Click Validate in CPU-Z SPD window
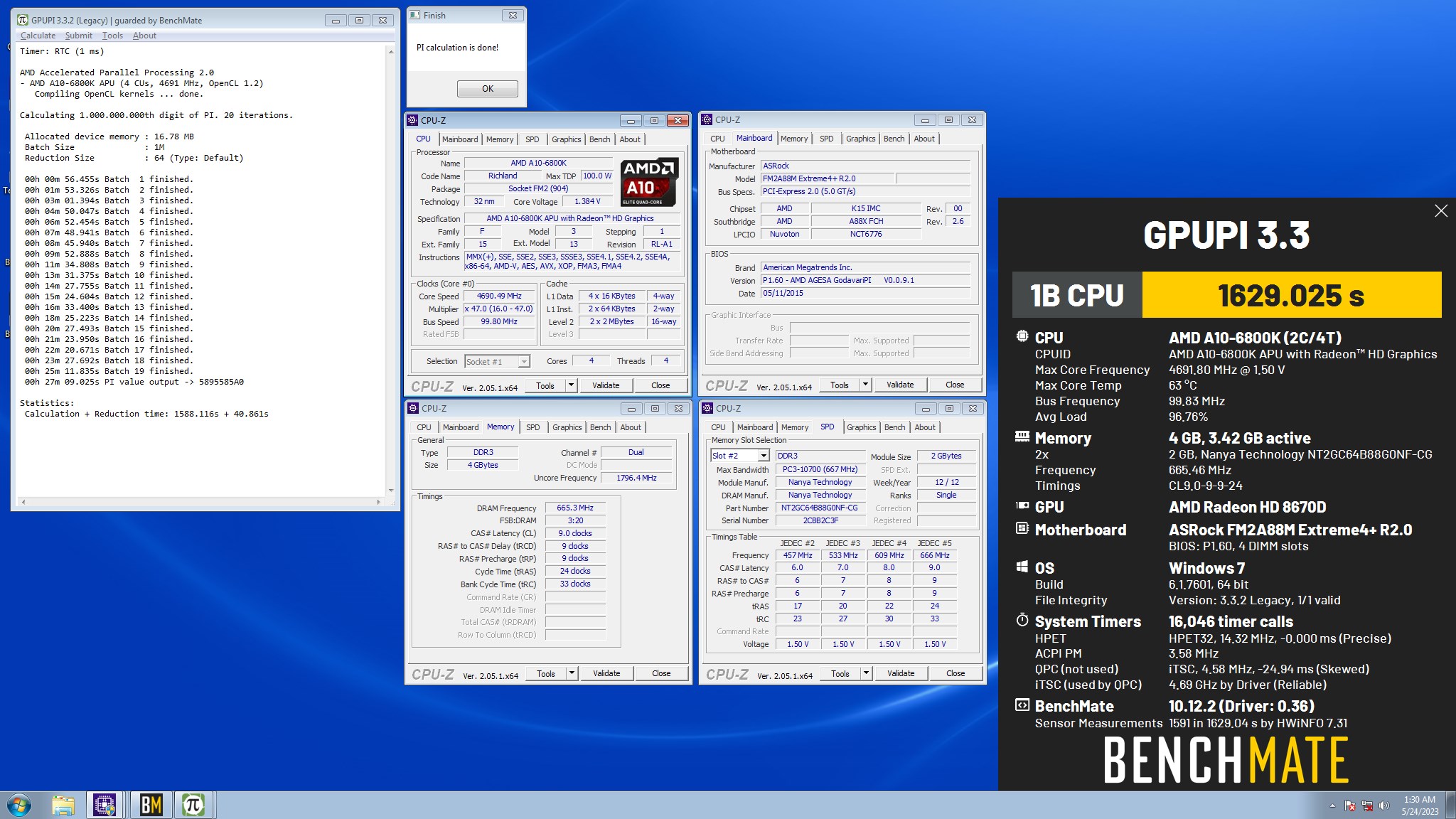Viewport: 1456px width, 819px height. point(900,673)
